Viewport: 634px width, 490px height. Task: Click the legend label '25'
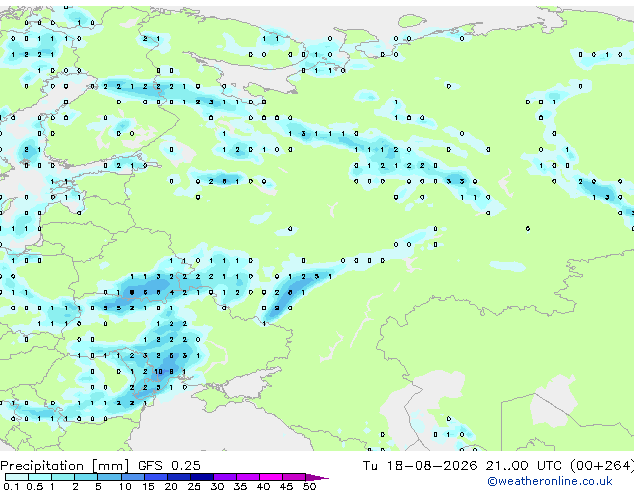pyautogui.click(x=194, y=486)
